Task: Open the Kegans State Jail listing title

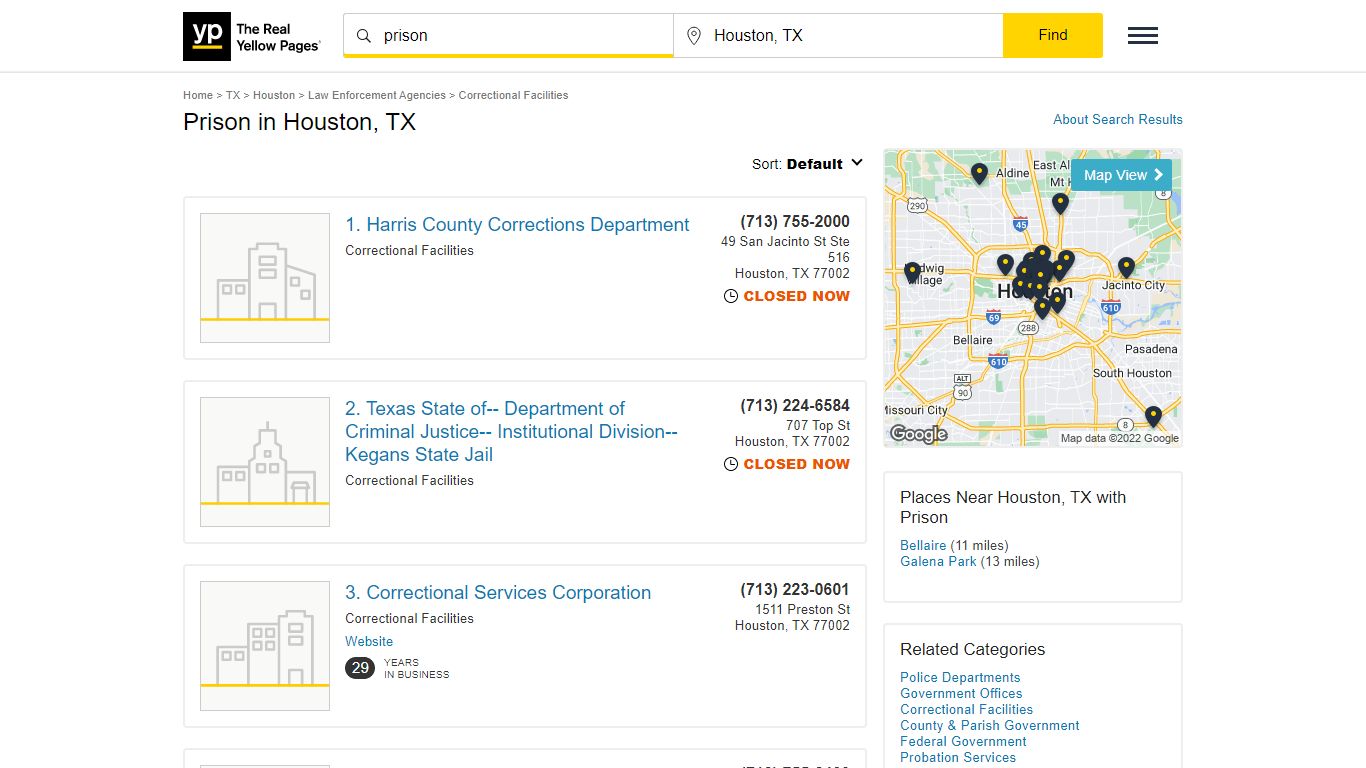Action: click(511, 431)
